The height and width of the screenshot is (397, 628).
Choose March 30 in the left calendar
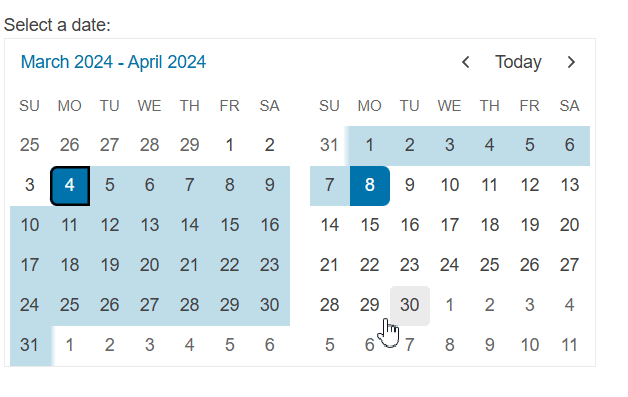[x=270, y=306]
